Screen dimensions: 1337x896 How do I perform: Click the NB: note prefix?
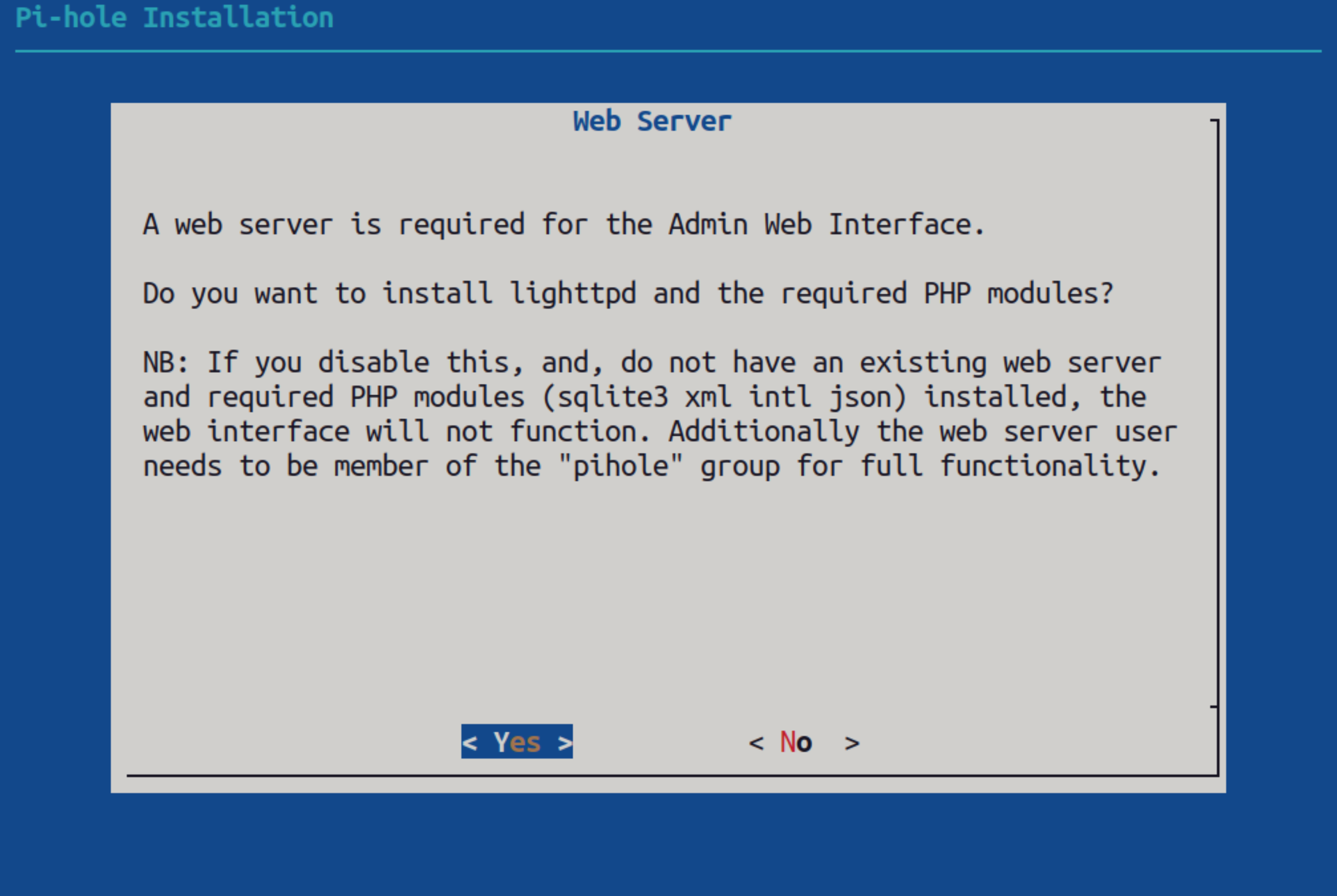166,363
